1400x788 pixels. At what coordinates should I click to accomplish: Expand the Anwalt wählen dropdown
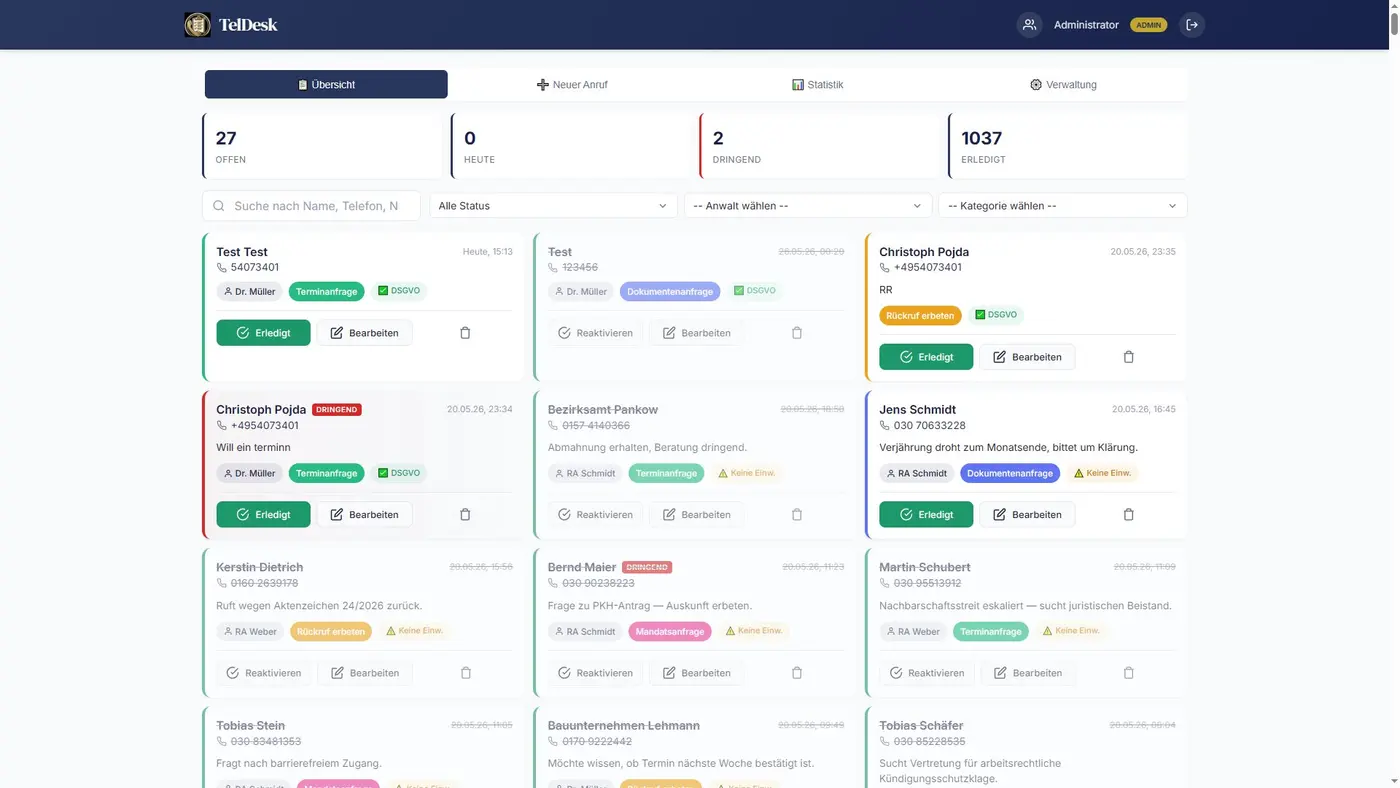point(808,206)
